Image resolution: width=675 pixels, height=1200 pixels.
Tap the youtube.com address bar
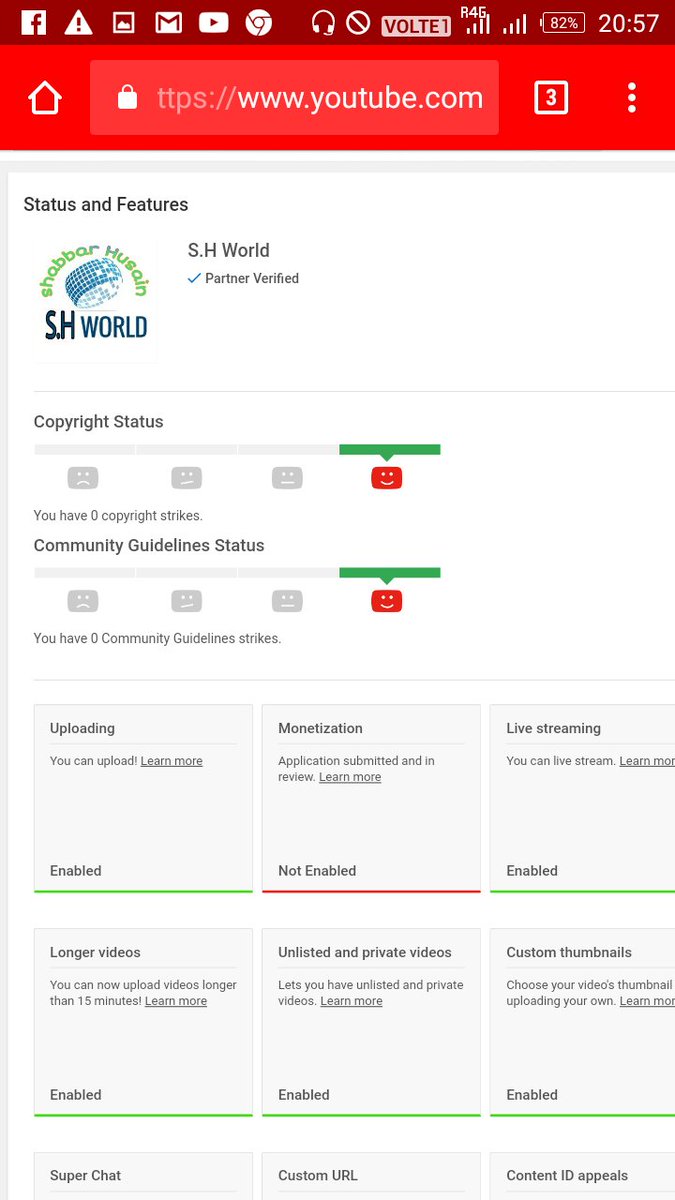pyautogui.click(x=294, y=98)
